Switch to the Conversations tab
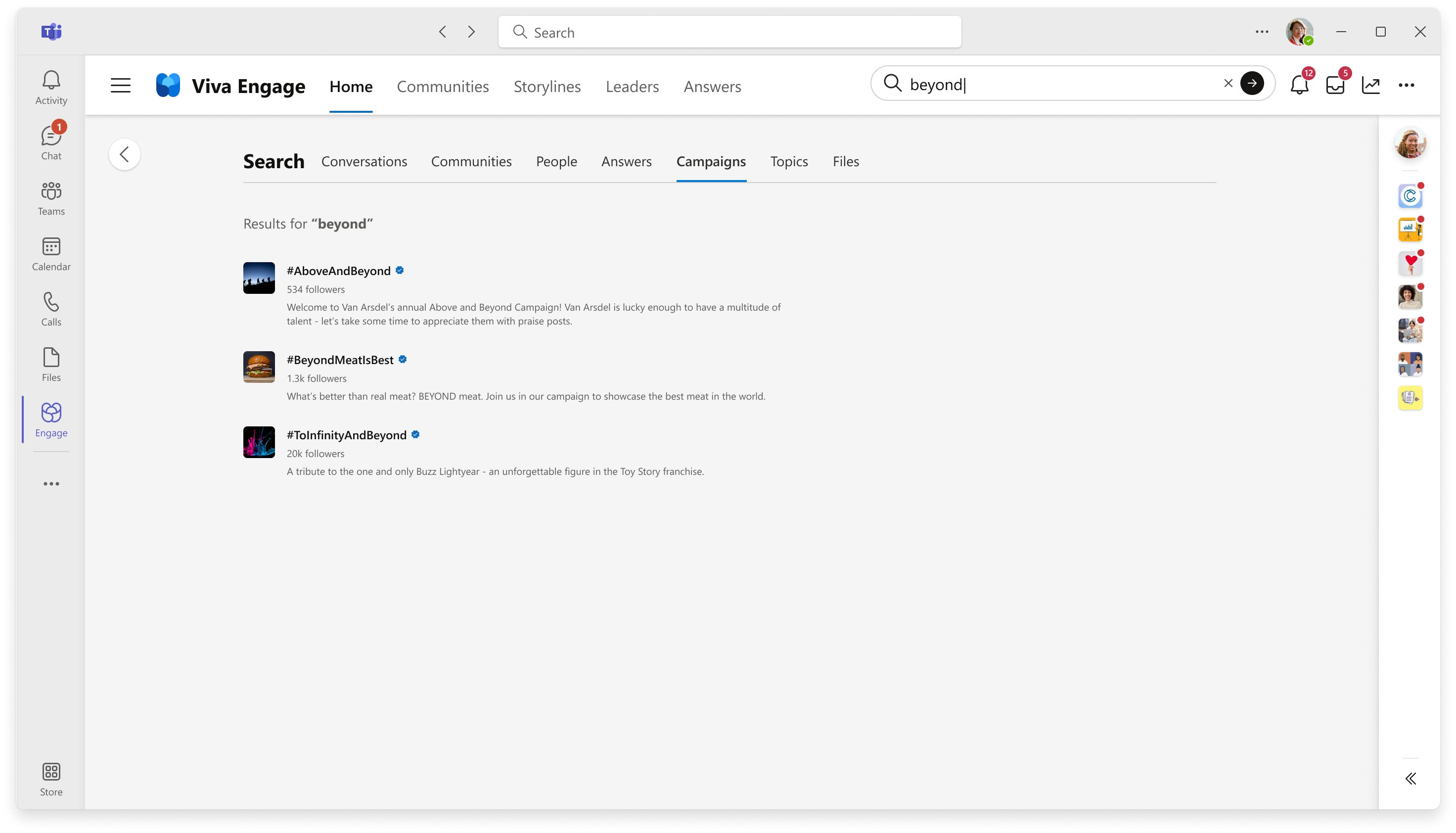The height and width of the screenshot is (833, 1456). coord(364,161)
